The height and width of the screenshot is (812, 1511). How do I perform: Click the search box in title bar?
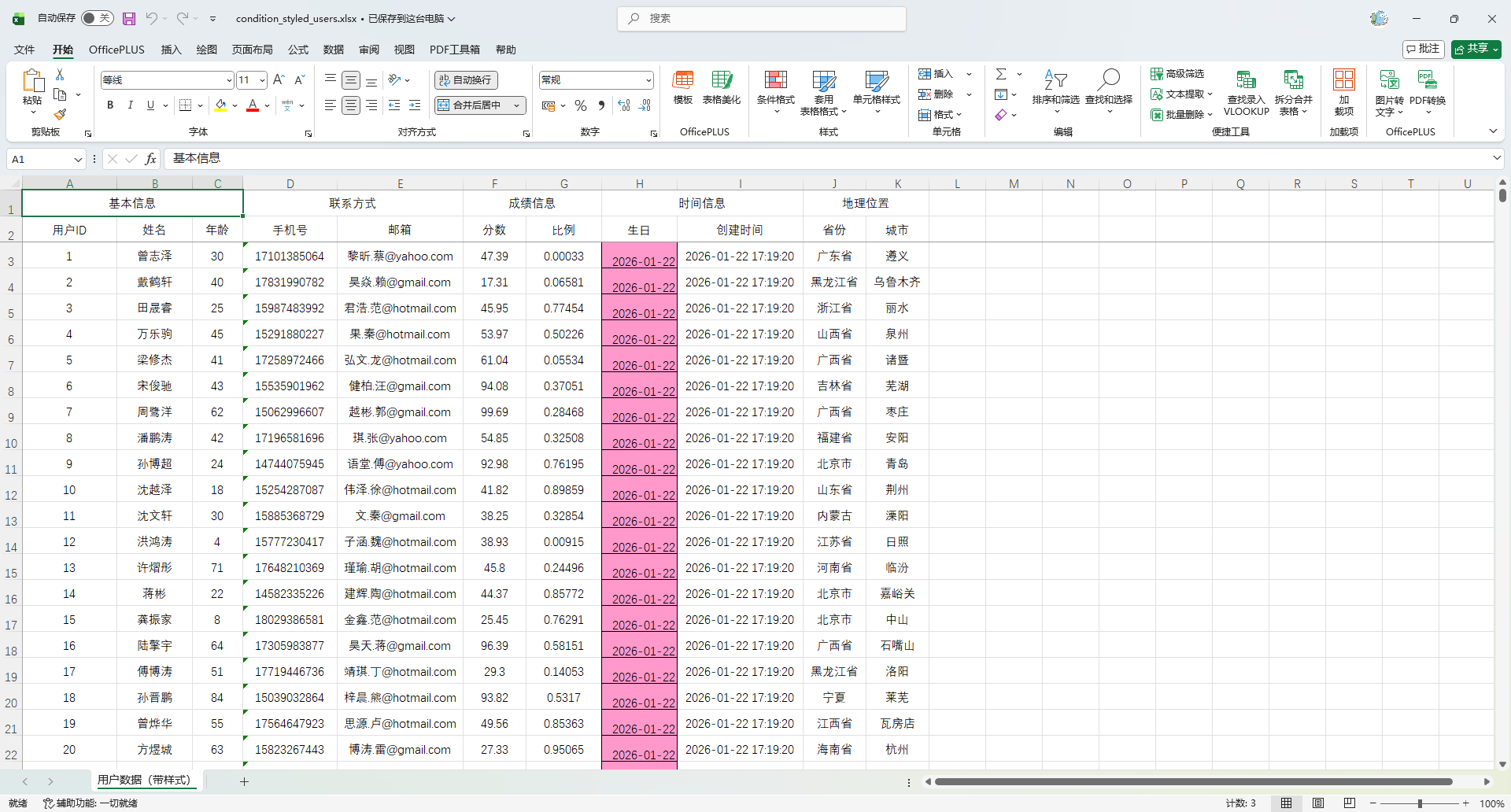762,18
